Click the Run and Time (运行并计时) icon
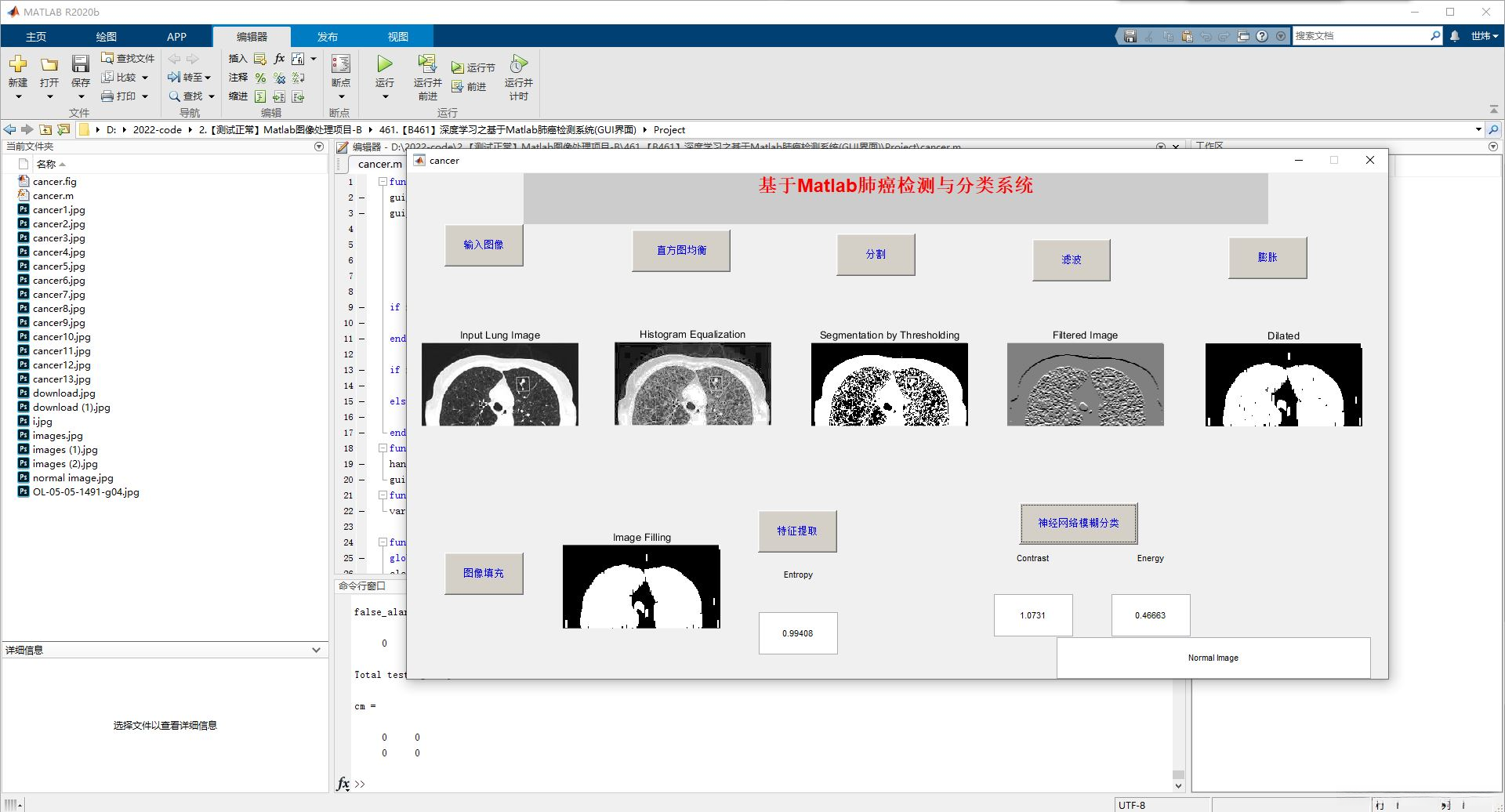 point(518,63)
